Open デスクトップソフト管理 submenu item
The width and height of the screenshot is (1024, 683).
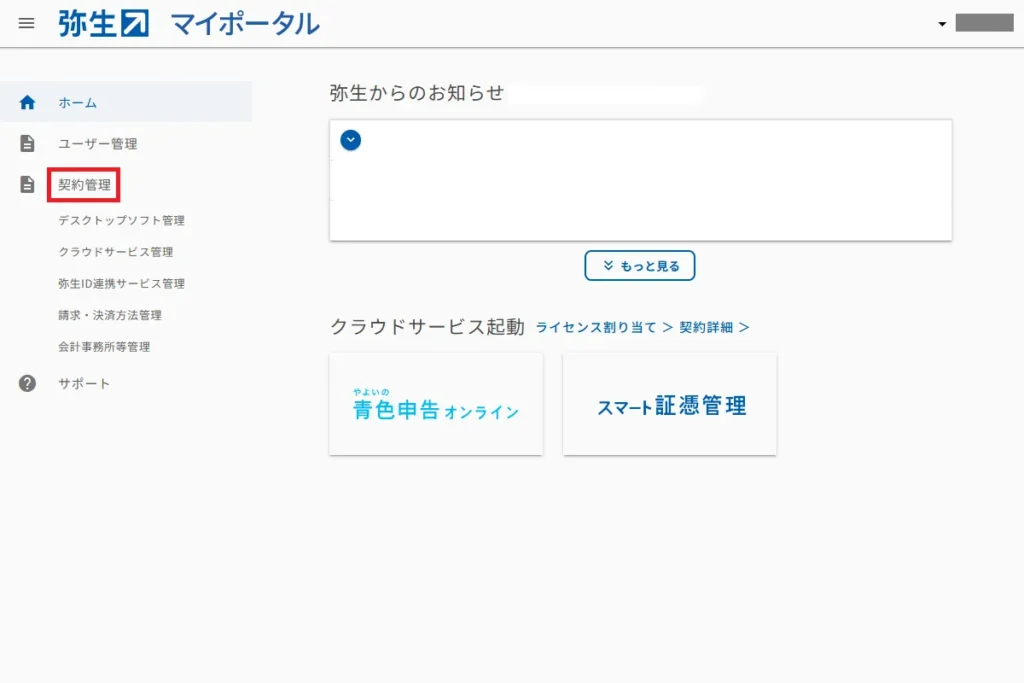121,221
